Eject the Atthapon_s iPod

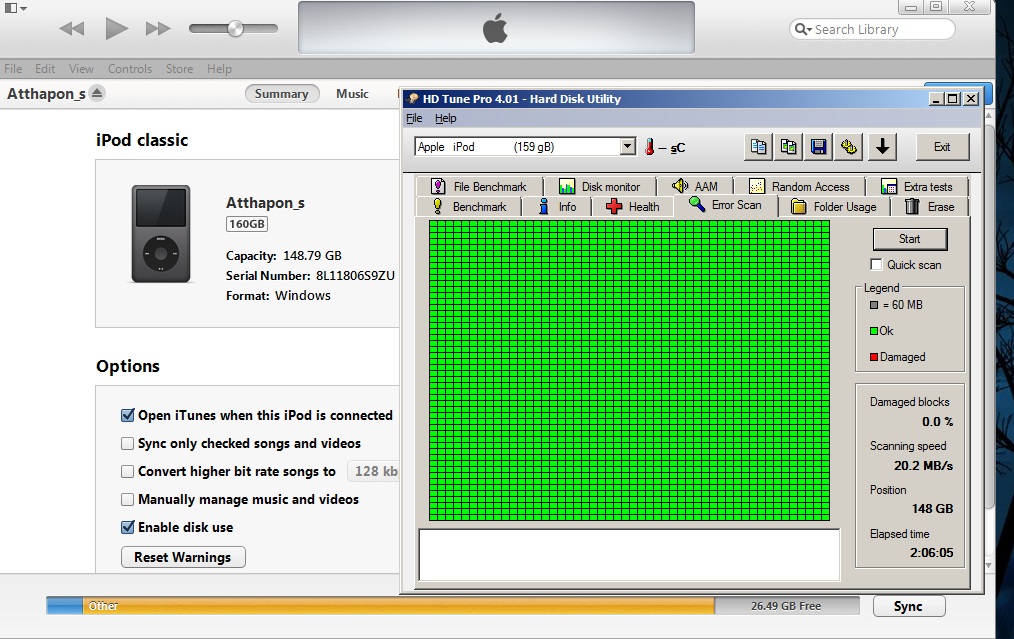point(96,94)
